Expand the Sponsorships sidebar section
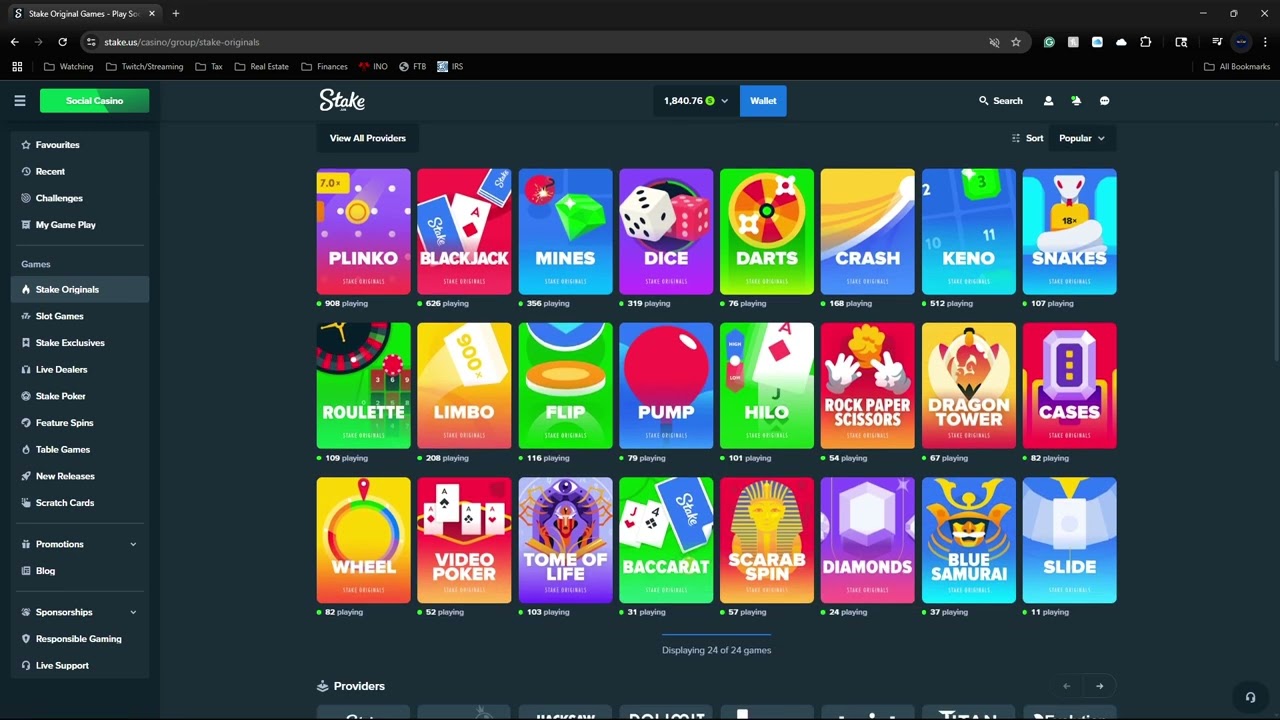The image size is (1280, 720). 80,612
